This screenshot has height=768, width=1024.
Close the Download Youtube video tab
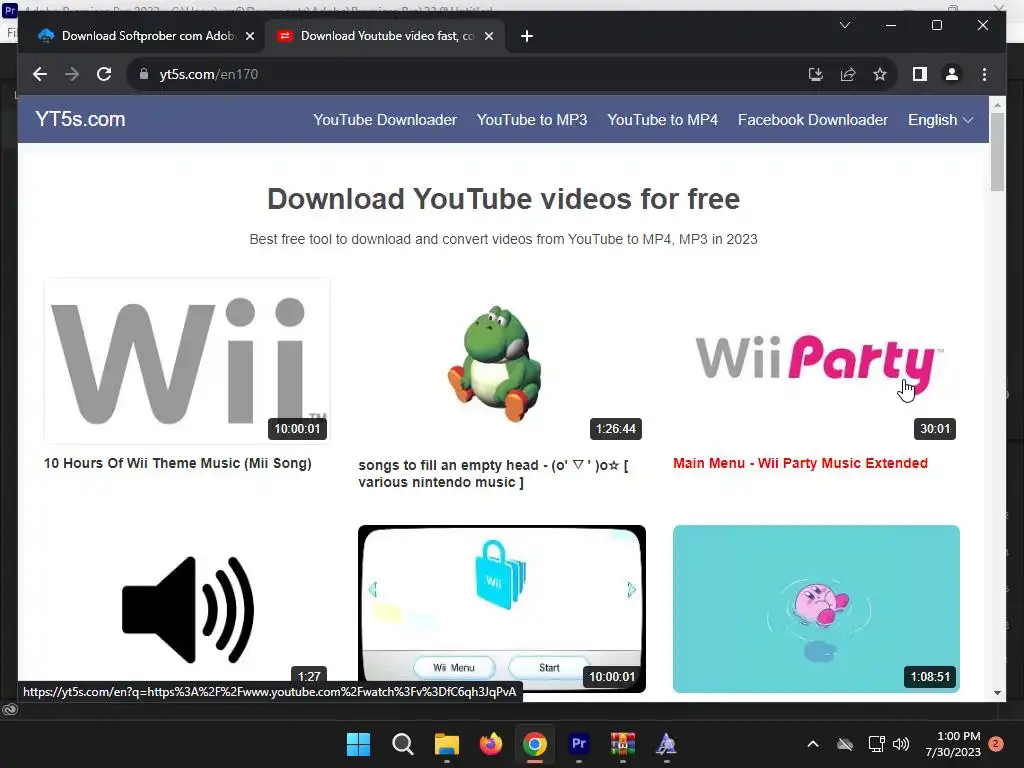tap(488, 36)
